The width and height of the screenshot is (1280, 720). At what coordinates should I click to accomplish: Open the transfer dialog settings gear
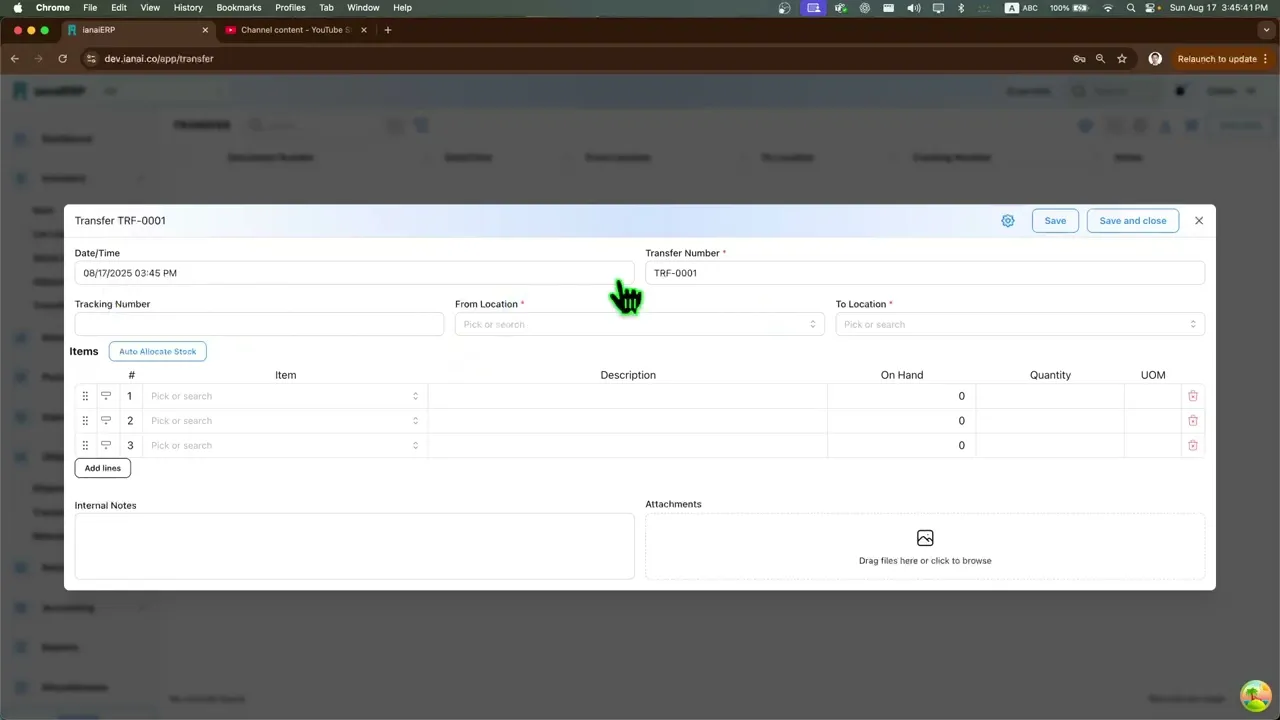click(1008, 221)
